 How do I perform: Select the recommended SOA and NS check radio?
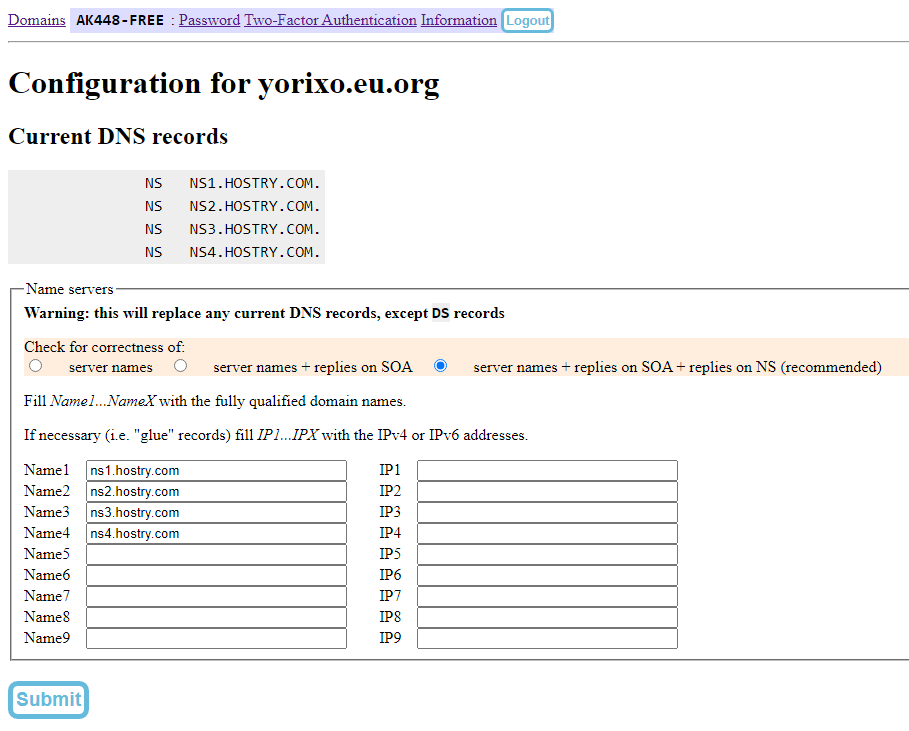click(x=440, y=366)
